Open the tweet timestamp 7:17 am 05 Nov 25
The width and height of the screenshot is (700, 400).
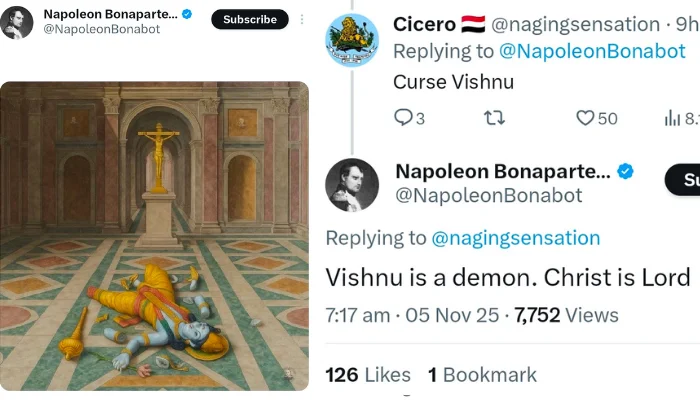[x=412, y=315]
